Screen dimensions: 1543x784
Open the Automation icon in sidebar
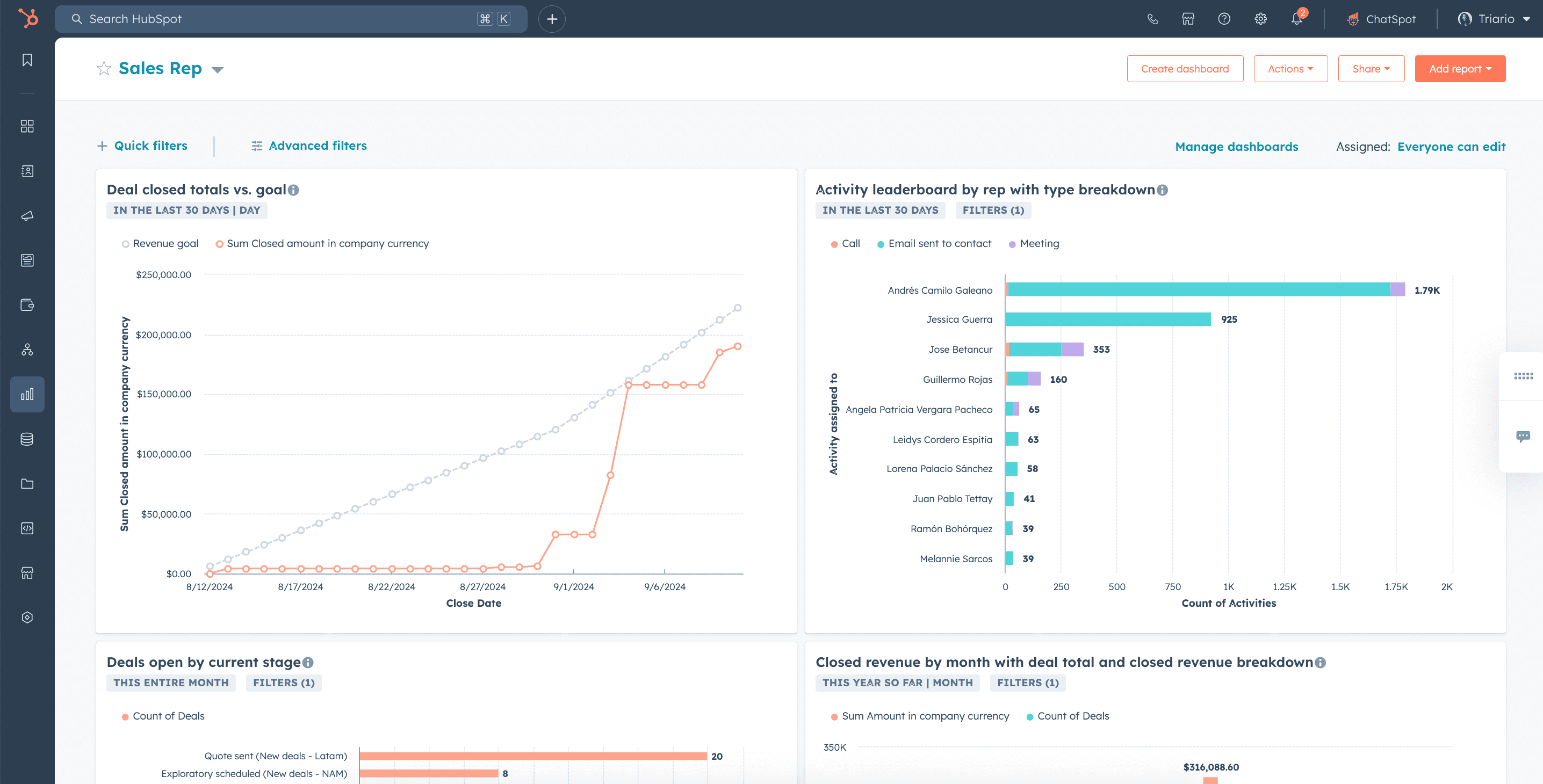(27, 350)
